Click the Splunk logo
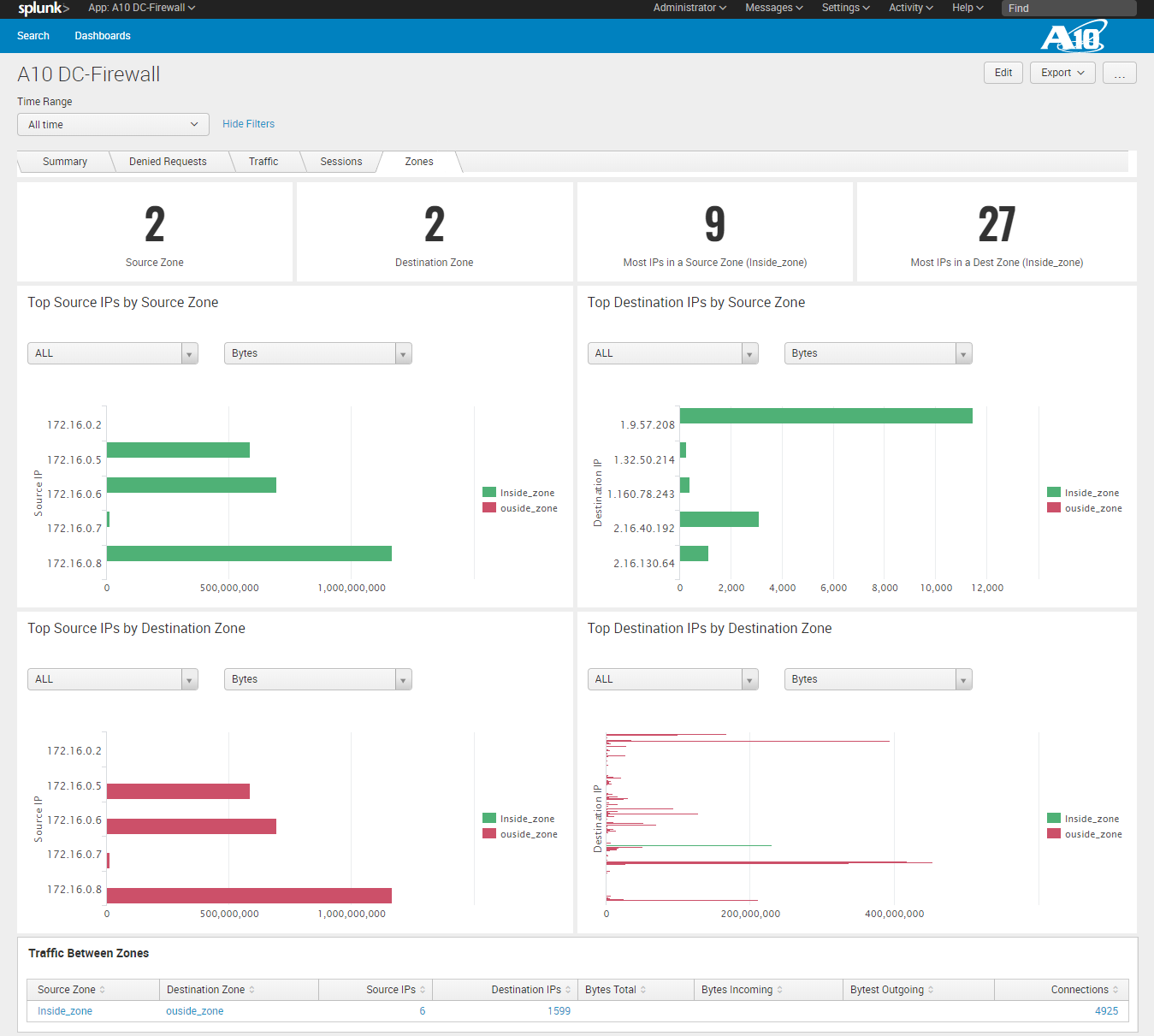Screen dimensions: 1154x1036 tap(44, 9)
